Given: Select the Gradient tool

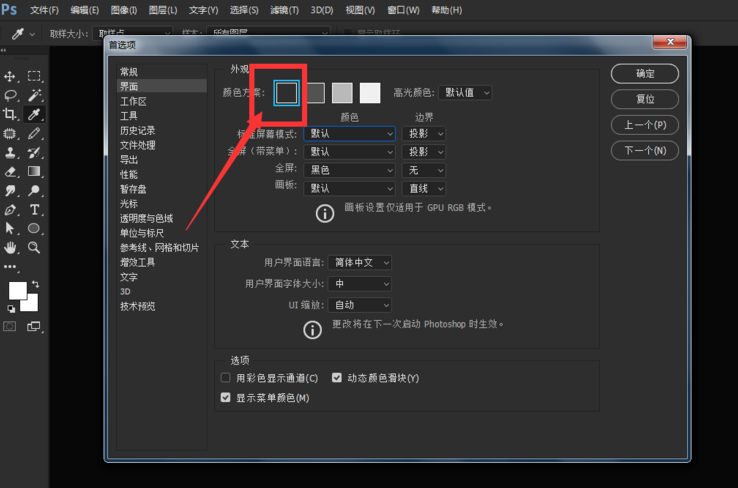Looking at the screenshot, I should [34, 171].
